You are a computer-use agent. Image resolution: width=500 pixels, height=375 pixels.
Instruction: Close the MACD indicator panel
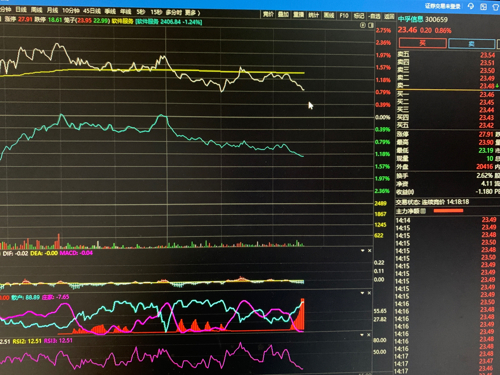tap(369, 250)
